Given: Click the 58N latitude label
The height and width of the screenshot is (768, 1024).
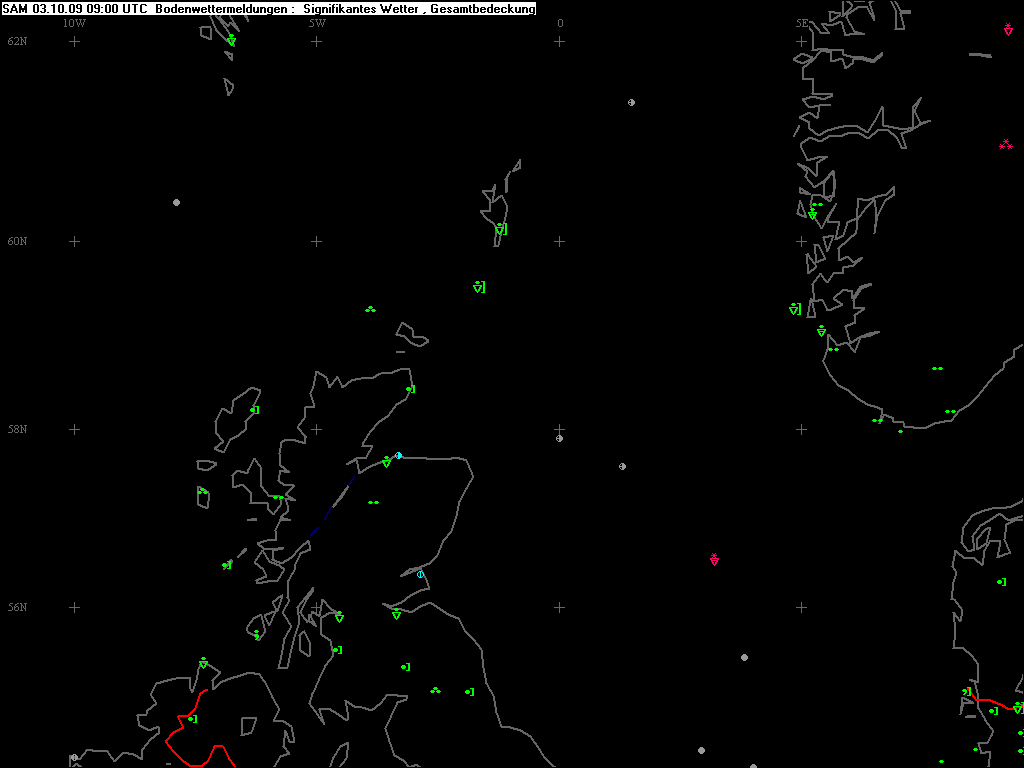Looking at the screenshot, I should (17, 429).
